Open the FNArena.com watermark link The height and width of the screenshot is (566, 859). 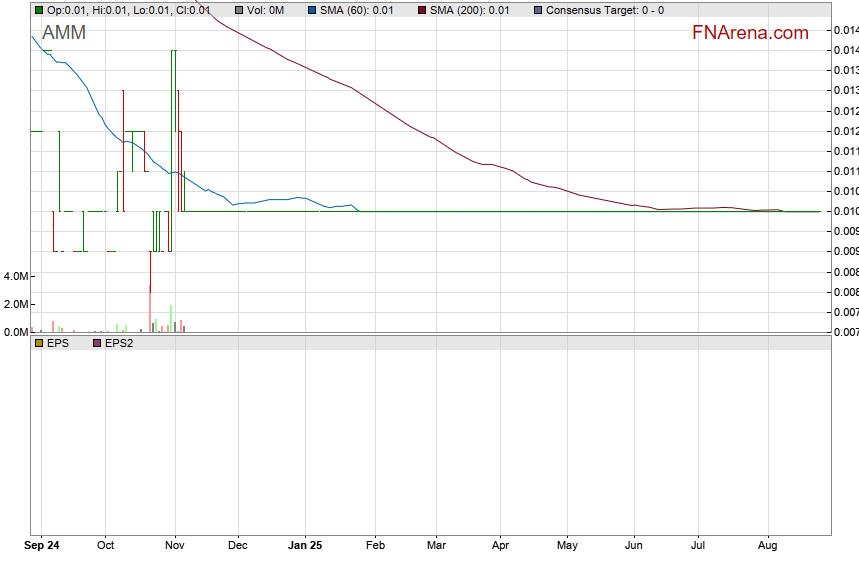pyautogui.click(x=750, y=33)
